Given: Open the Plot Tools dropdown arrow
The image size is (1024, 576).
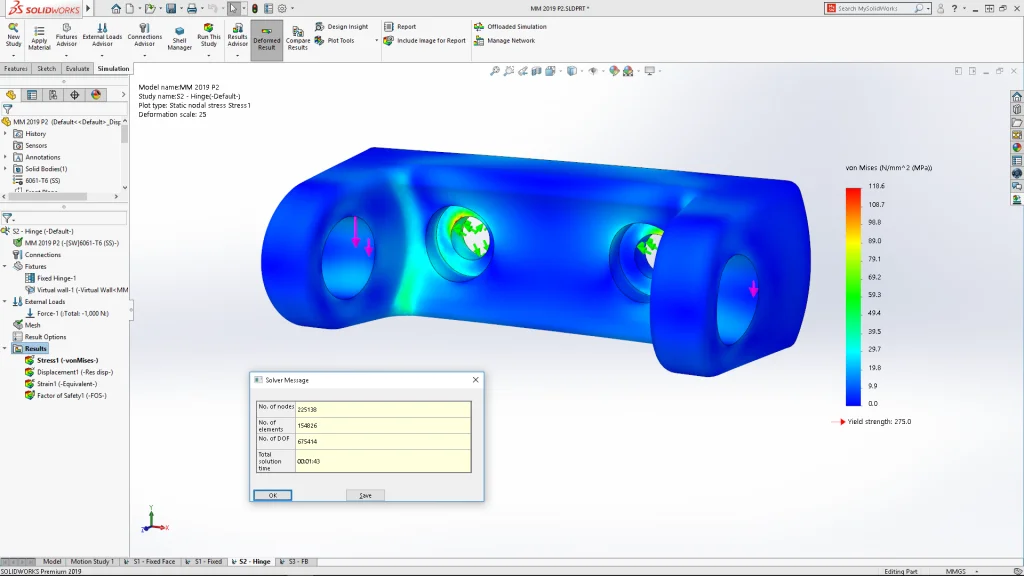Looking at the screenshot, I should point(376,40).
